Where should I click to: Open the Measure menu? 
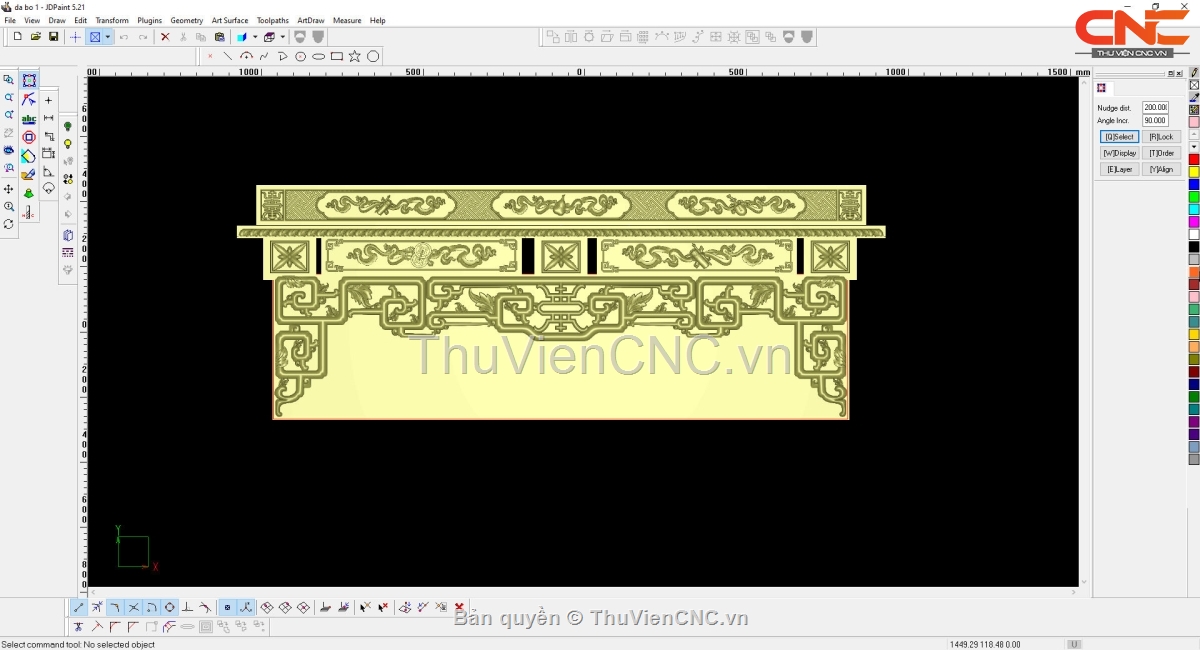[347, 20]
